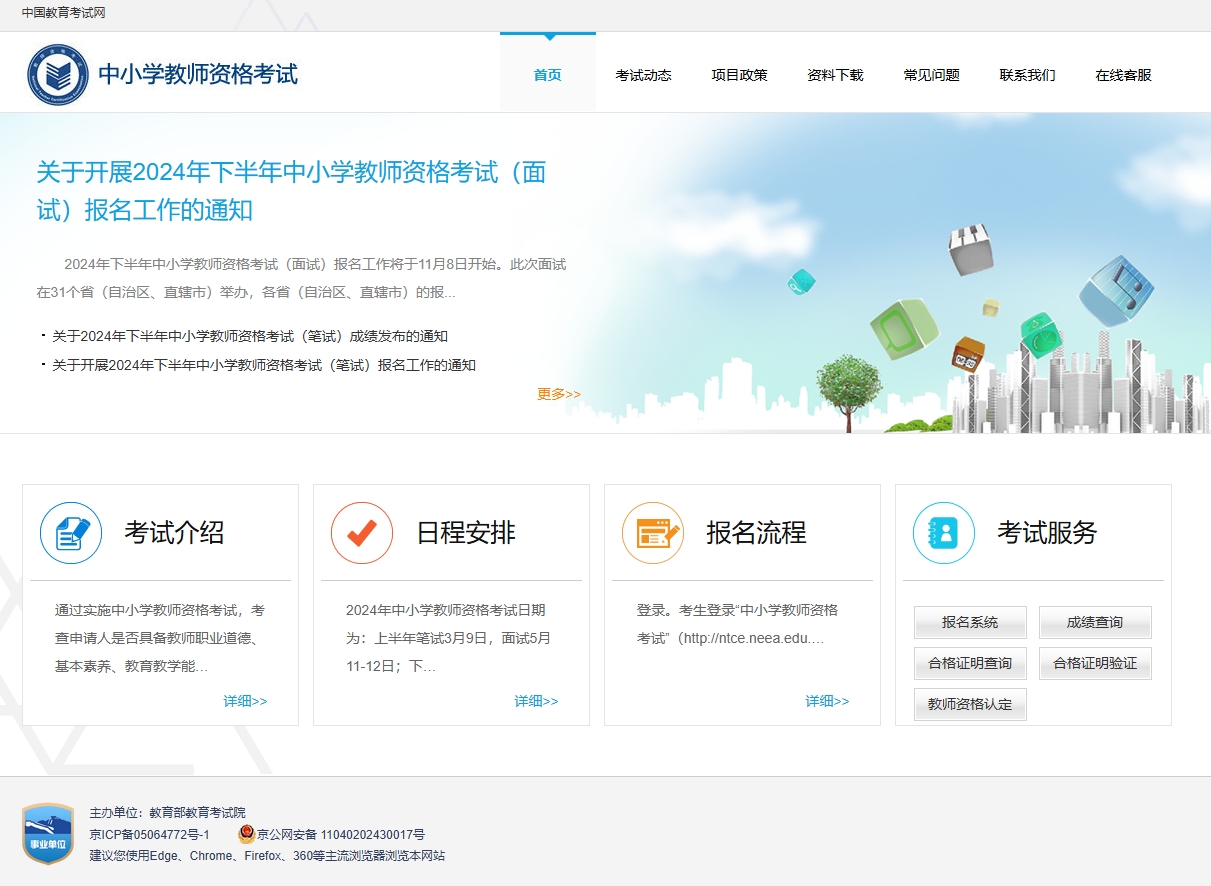This screenshot has height=886, width=1211.
Task: Click the 日程安排 checkmark icon
Action: 361,533
